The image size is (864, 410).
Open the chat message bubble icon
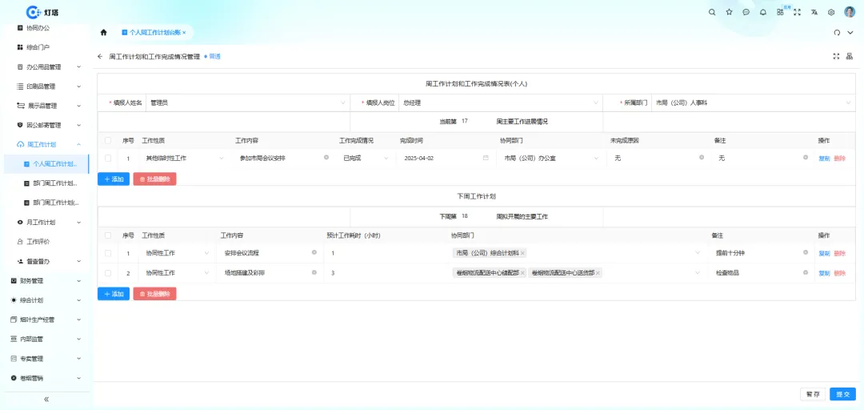click(x=746, y=12)
